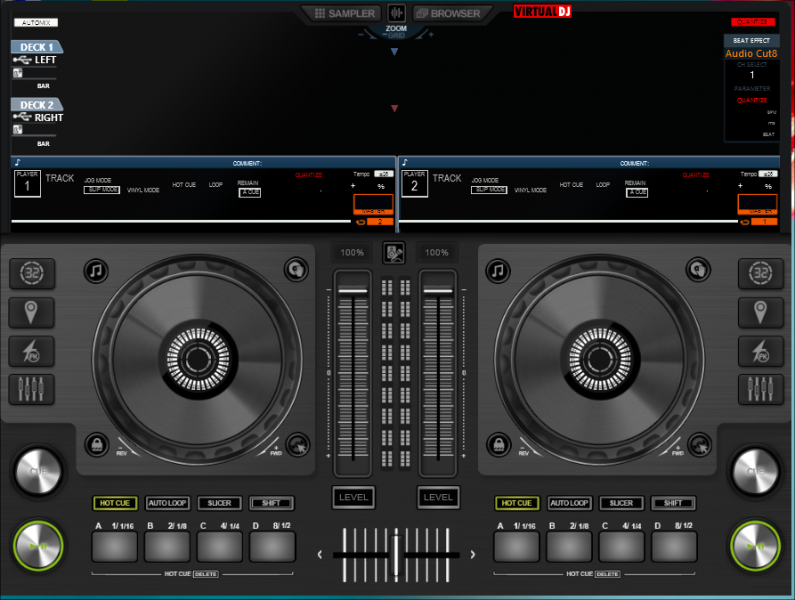The image size is (795, 600).
Task: Select the left deck AUTO LOOP mode
Action: pos(167,503)
